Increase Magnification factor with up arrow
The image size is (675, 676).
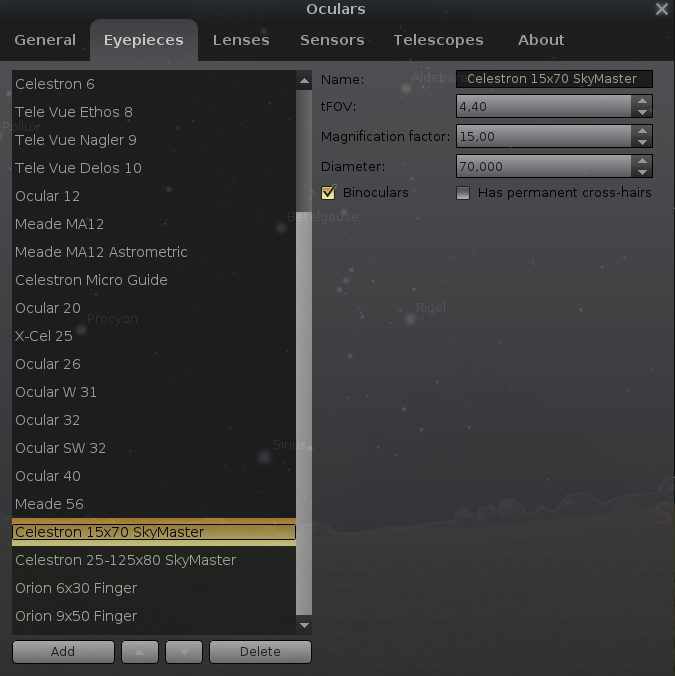642,131
